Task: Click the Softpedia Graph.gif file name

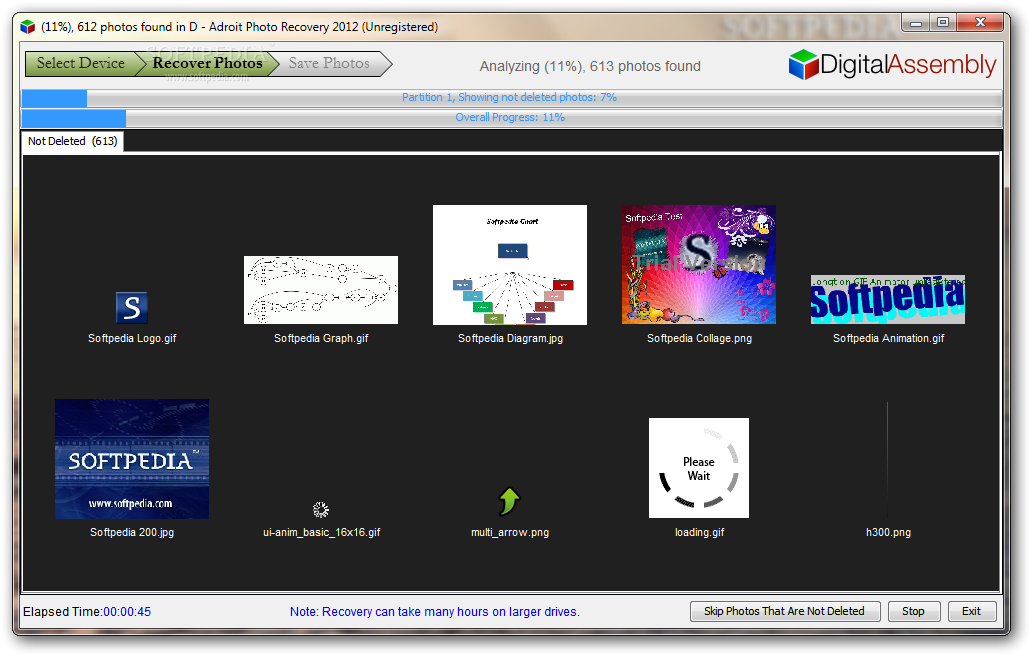Action: [321, 339]
